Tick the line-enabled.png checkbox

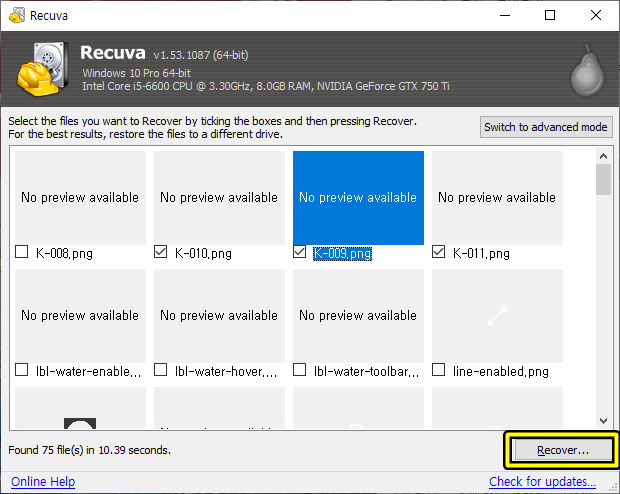point(438,370)
